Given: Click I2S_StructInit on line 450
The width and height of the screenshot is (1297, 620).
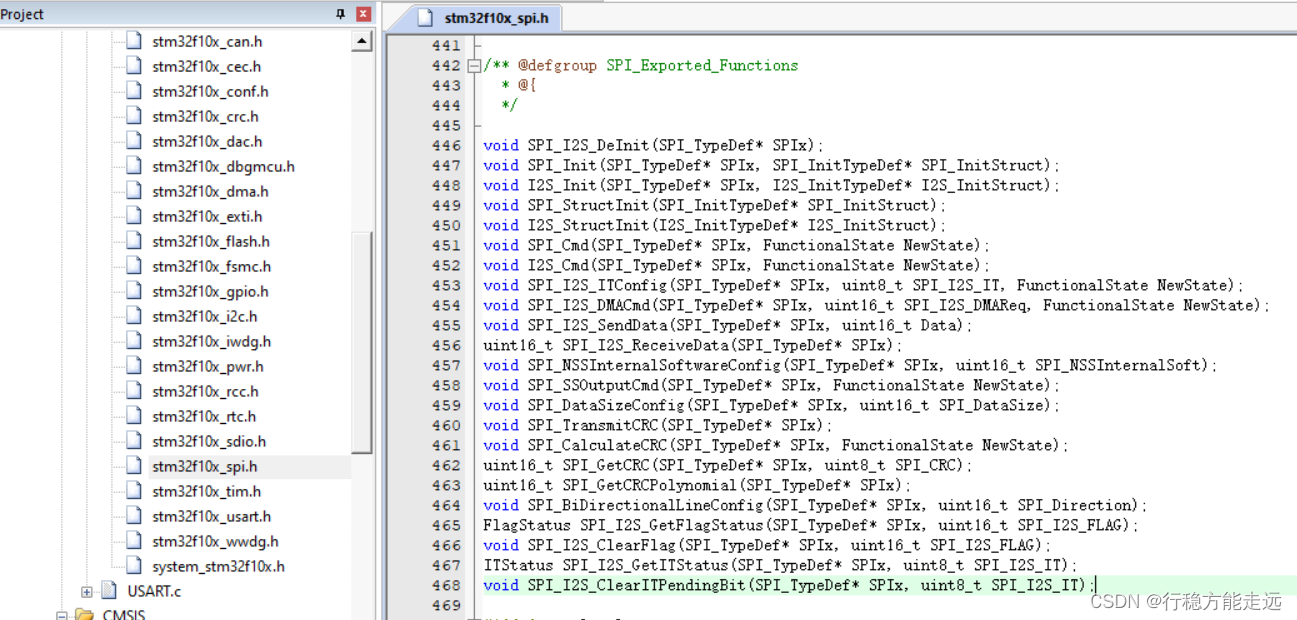Looking at the screenshot, I should tap(588, 226).
